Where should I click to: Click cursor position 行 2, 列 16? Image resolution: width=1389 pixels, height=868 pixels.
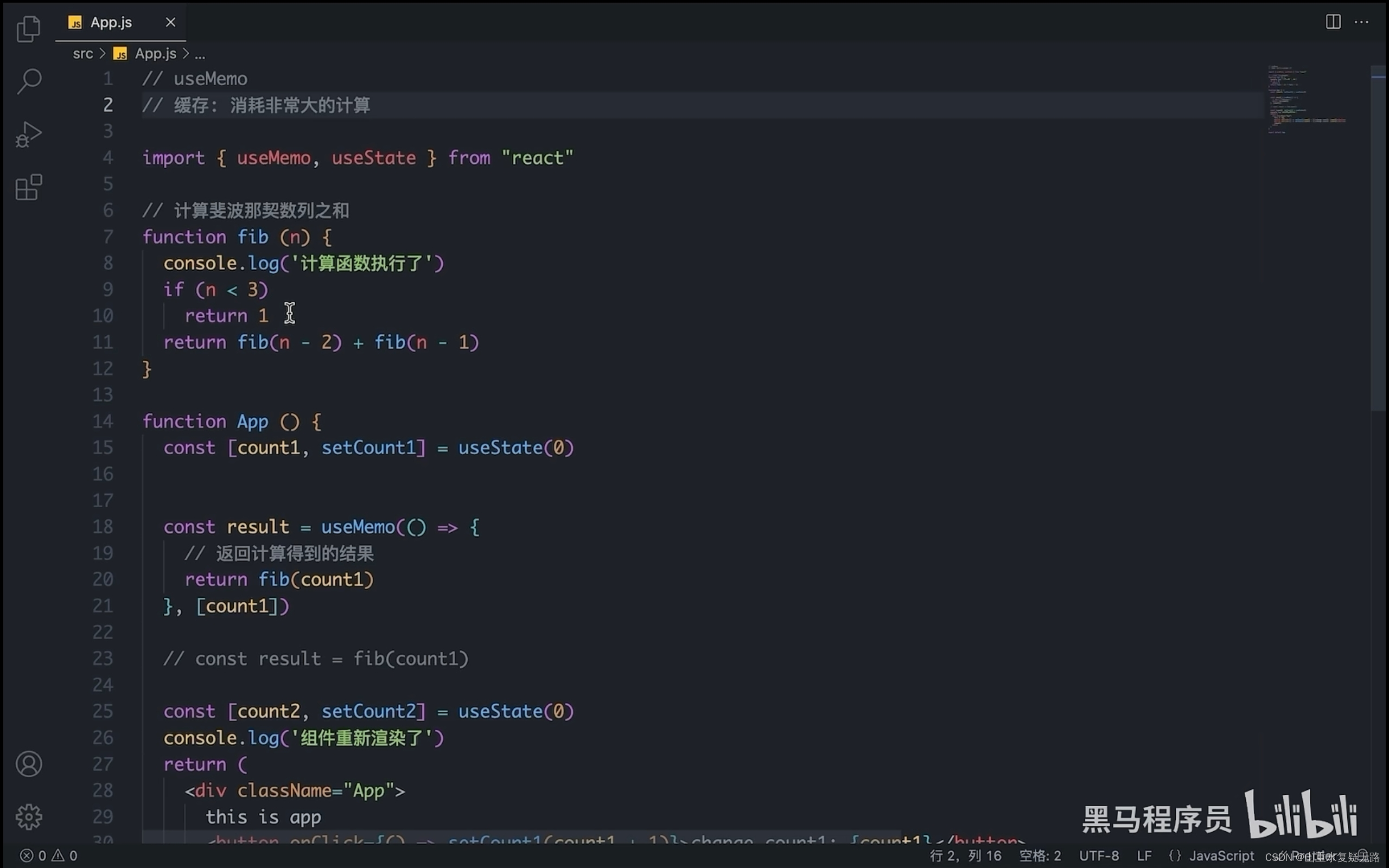[x=965, y=856]
